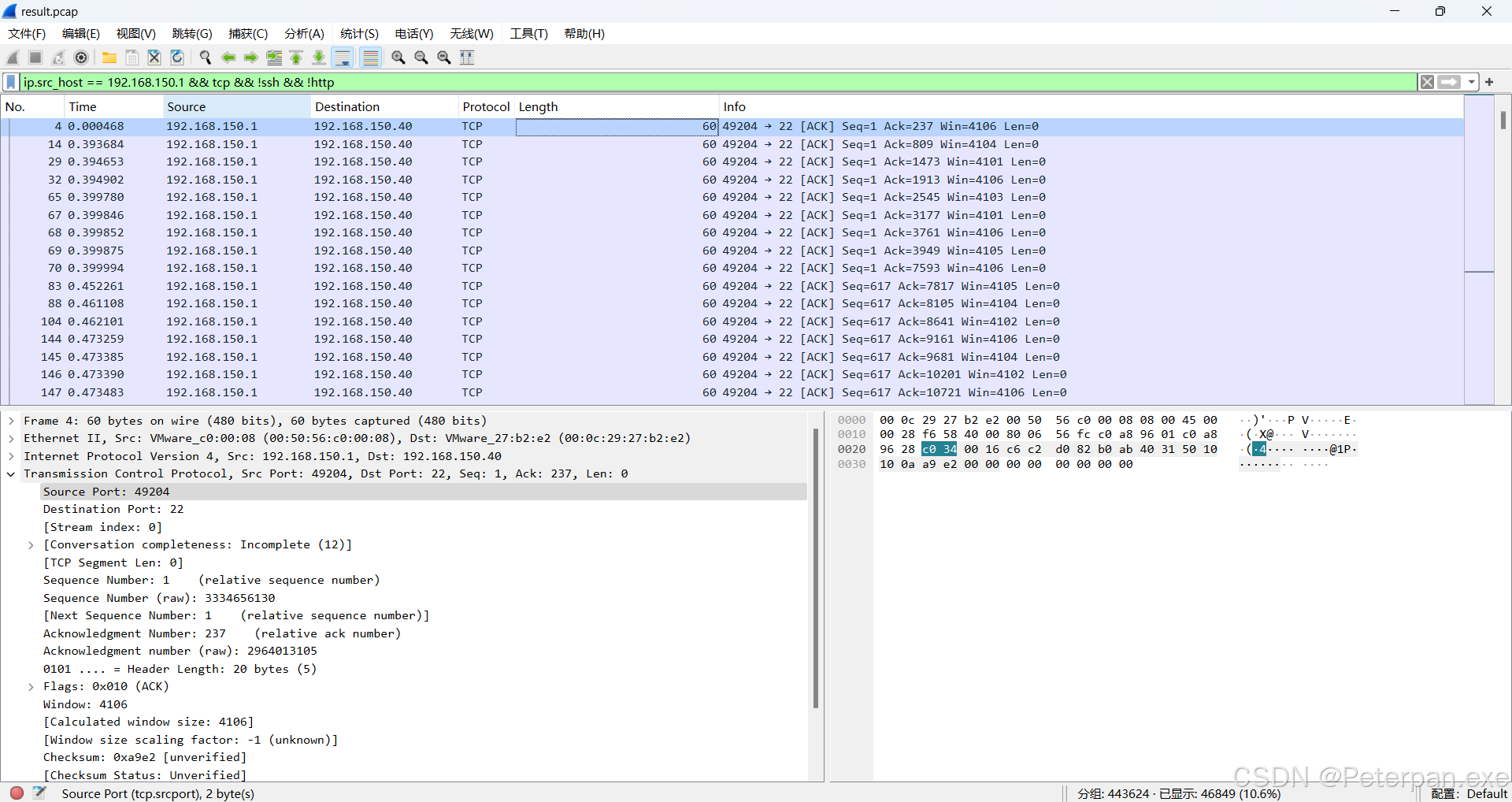This screenshot has height=802, width=1512.
Task: Sort by the Protocol column
Action: pyautogui.click(x=486, y=107)
